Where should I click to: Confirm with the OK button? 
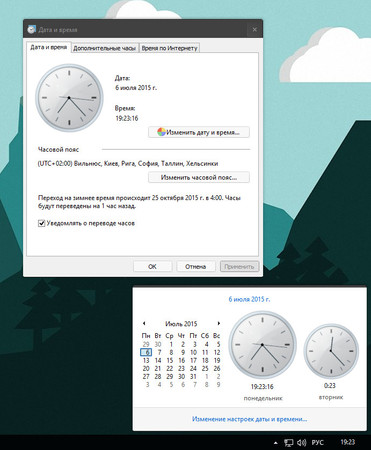152,266
